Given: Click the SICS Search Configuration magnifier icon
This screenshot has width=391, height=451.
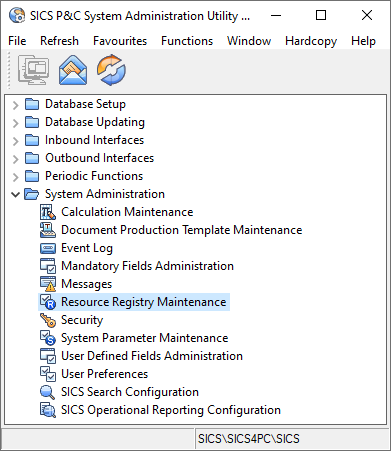Looking at the screenshot, I should 48,392.
